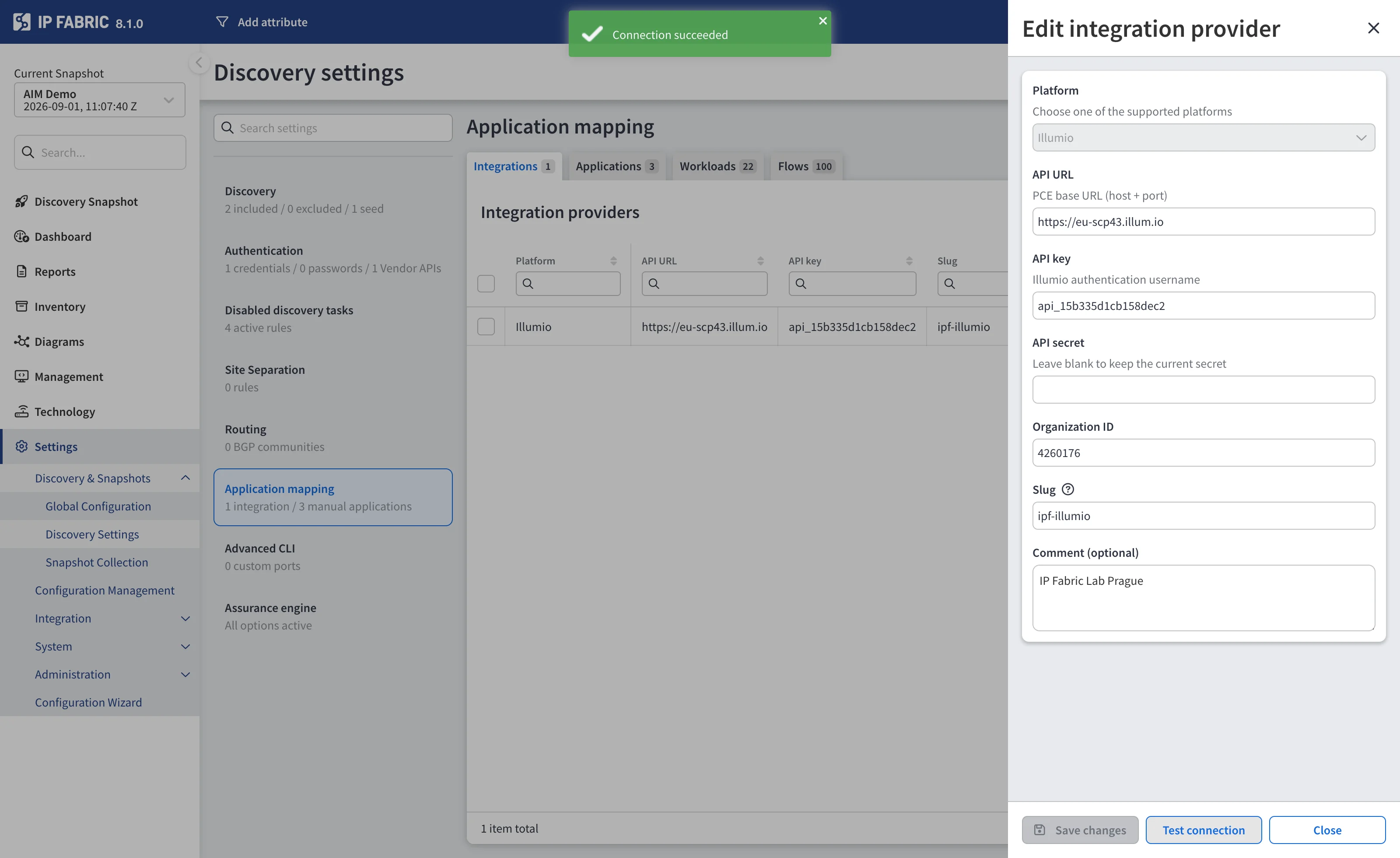The image size is (1400, 858).
Task: Open the Flows tab
Action: 806,166
